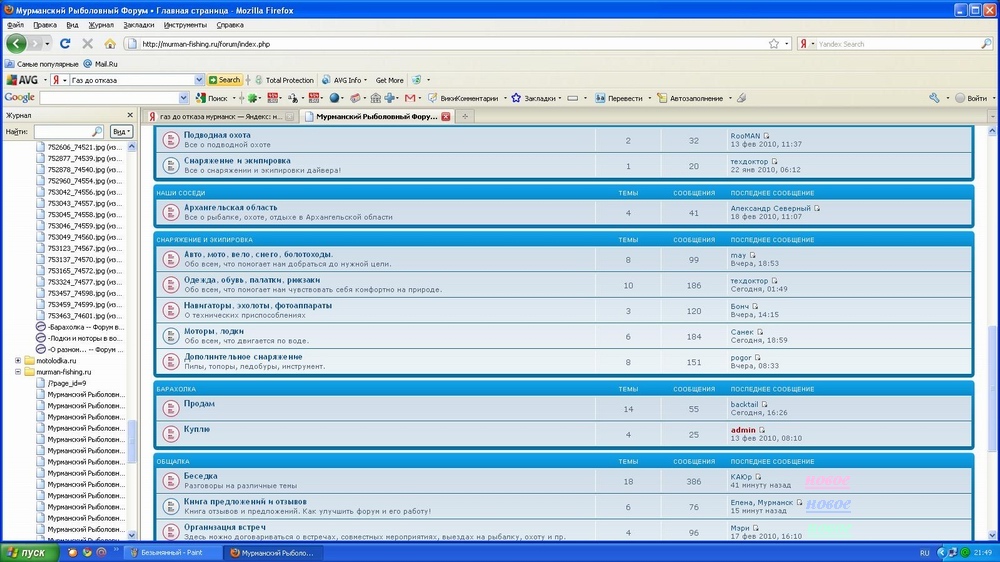Close the Журнал sidebar panel
1000x562 pixels.
(x=129, y=116)
